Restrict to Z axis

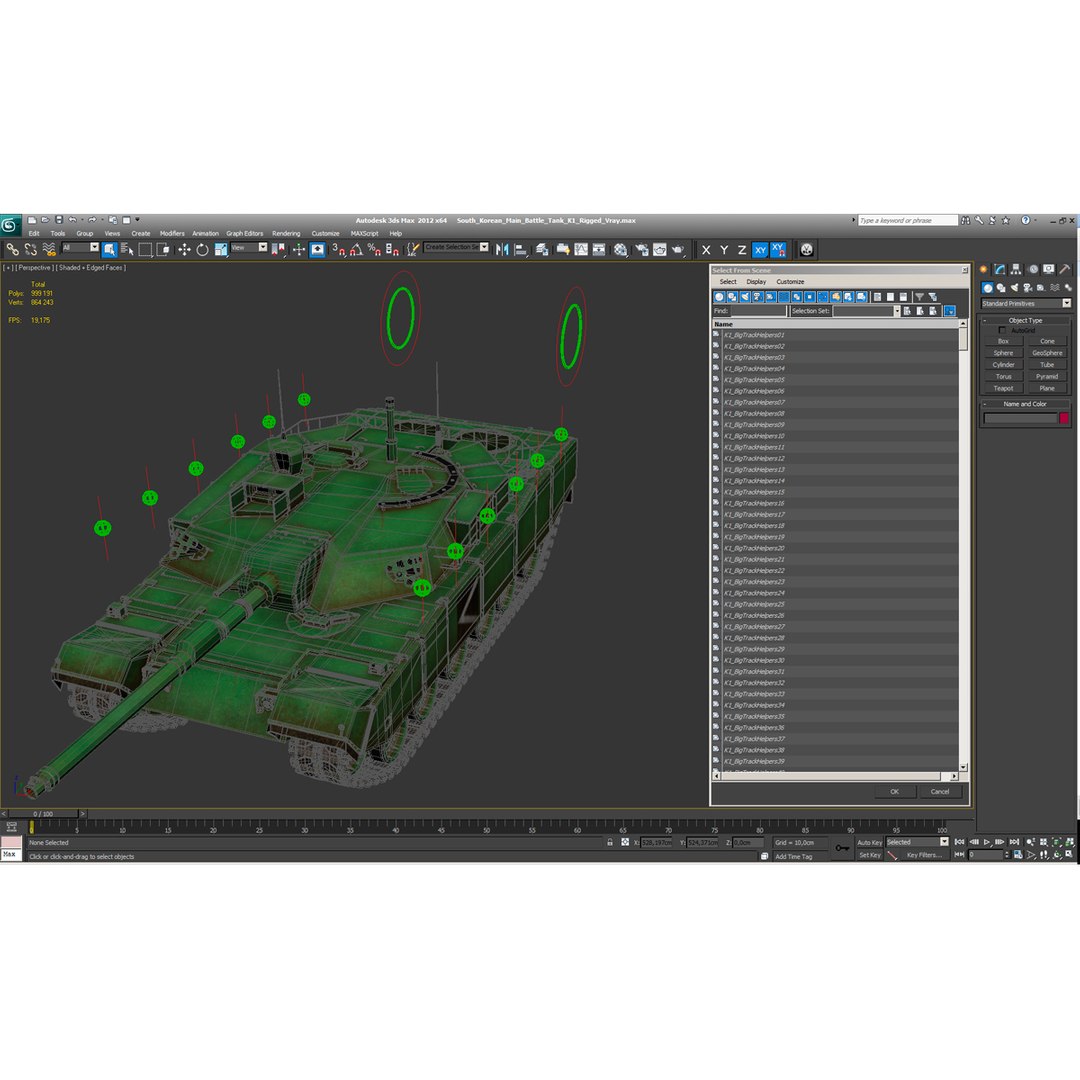tap(742, 250)
